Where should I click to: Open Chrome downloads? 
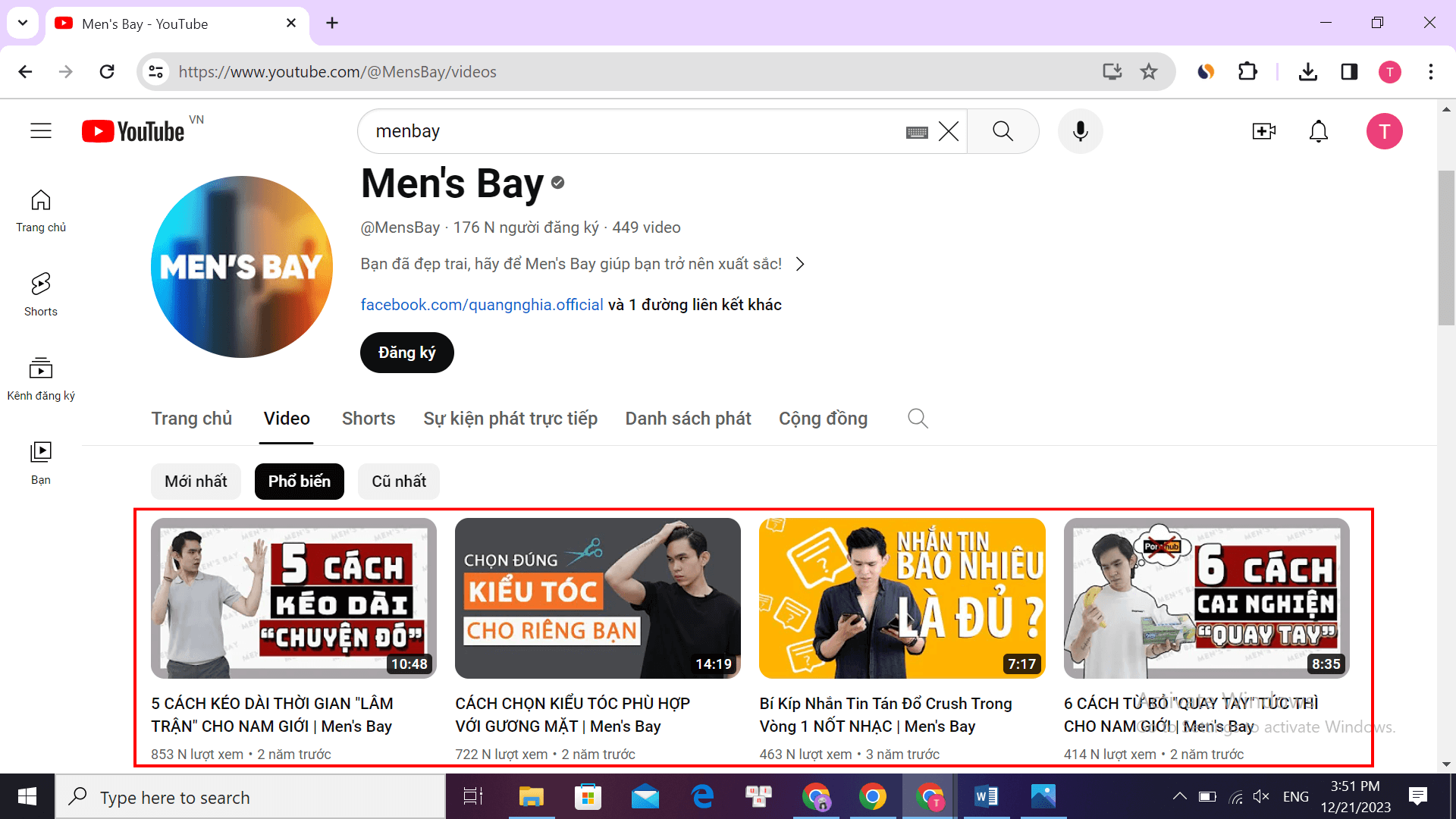[x=1307, y=71]
